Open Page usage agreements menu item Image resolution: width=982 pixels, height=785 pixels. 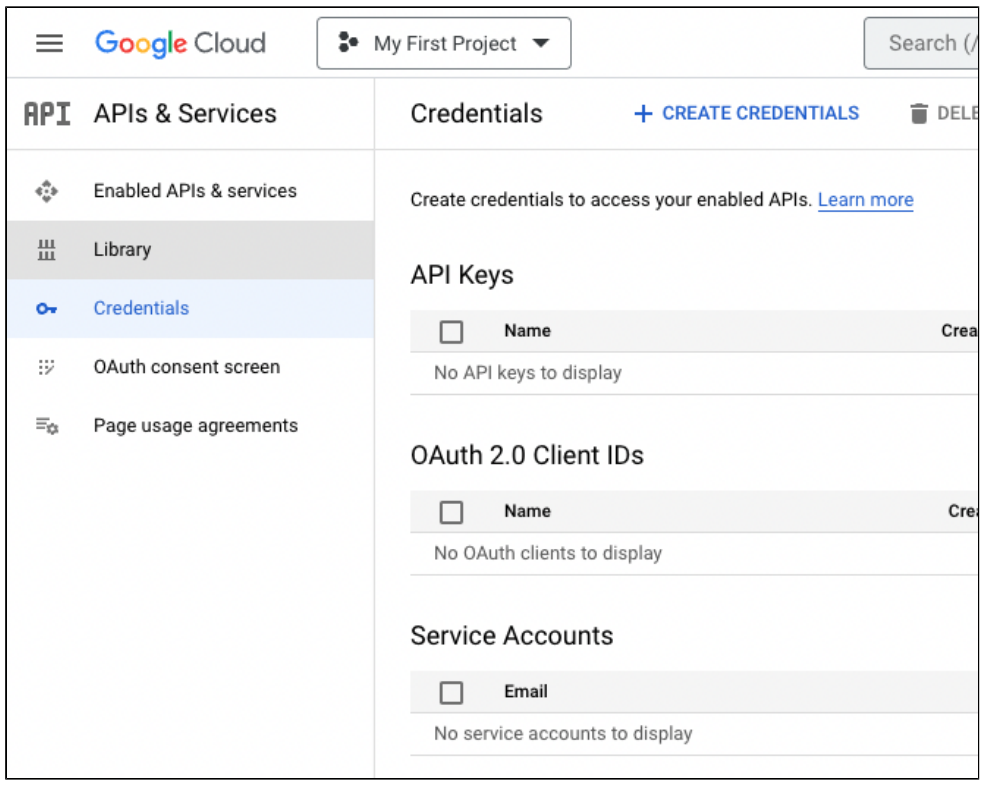coord(195,426)
